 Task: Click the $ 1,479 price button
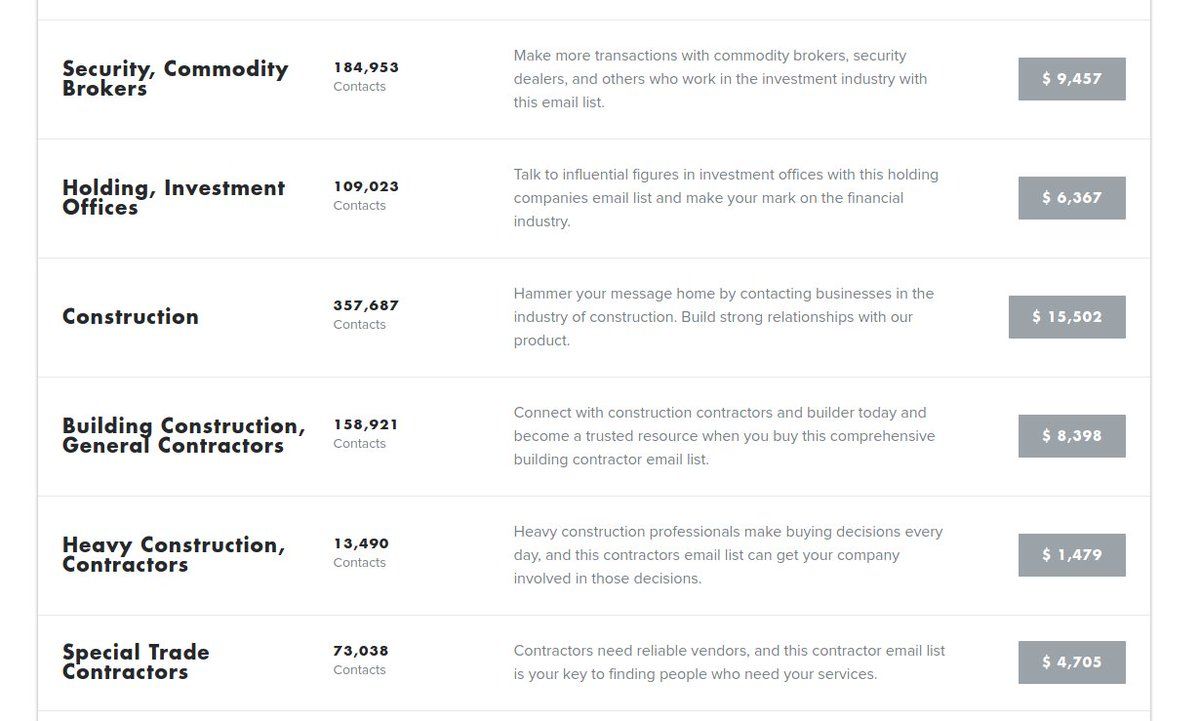[x=1071, y=555]
